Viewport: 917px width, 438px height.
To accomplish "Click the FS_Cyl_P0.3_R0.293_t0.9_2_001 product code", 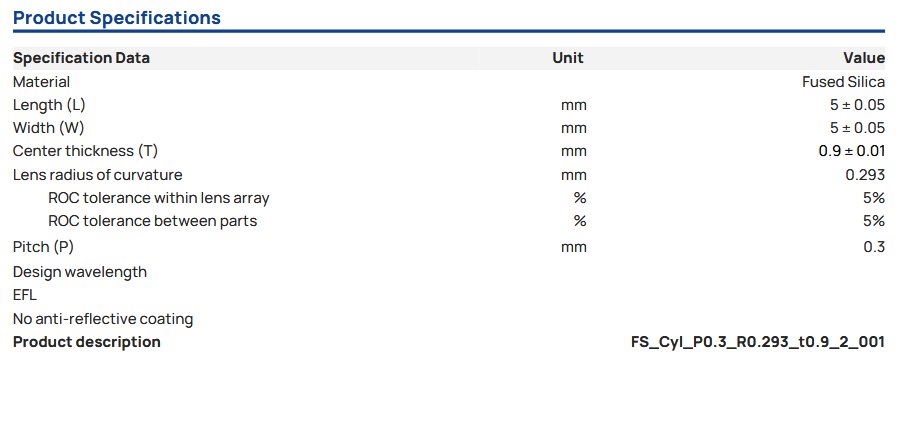I will pyautogui.click(x=757, y=342).
